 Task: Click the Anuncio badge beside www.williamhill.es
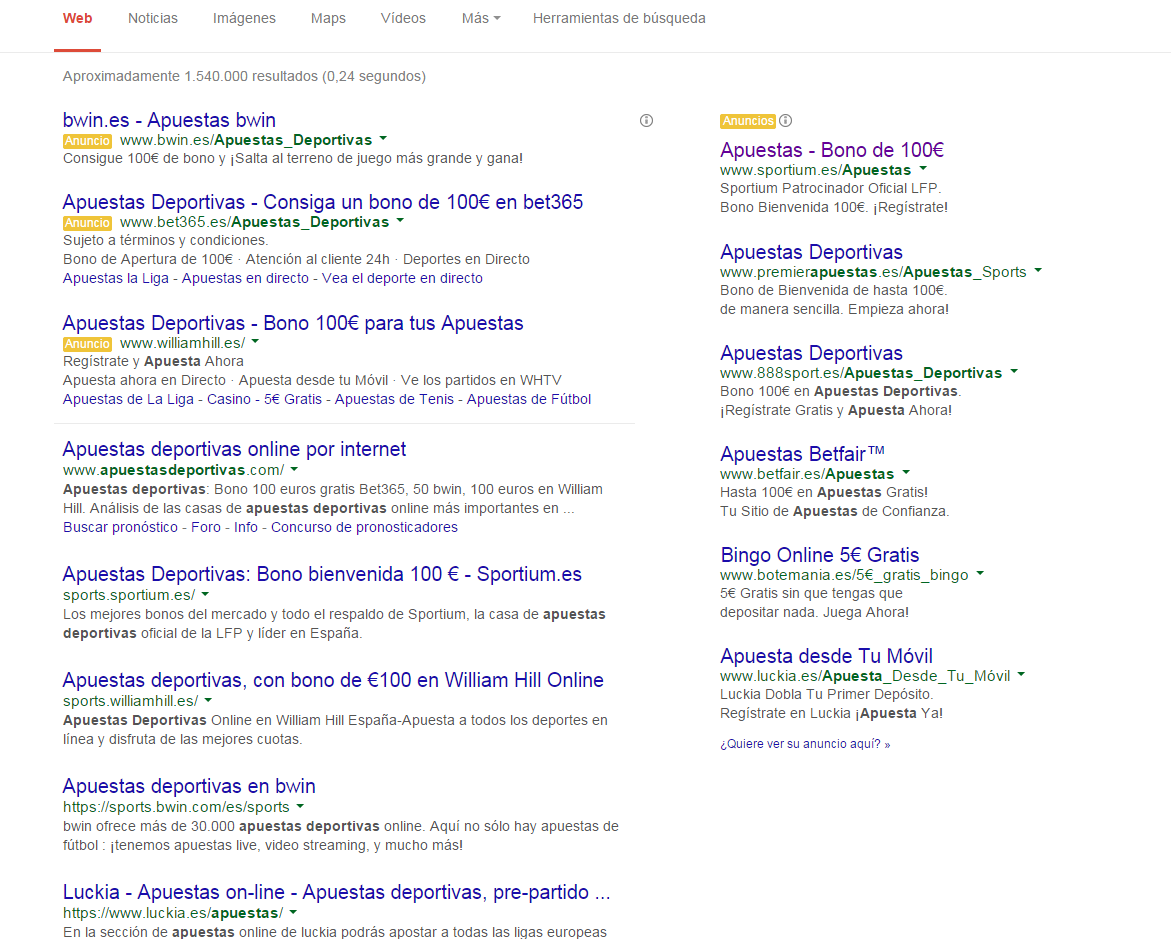87,344
